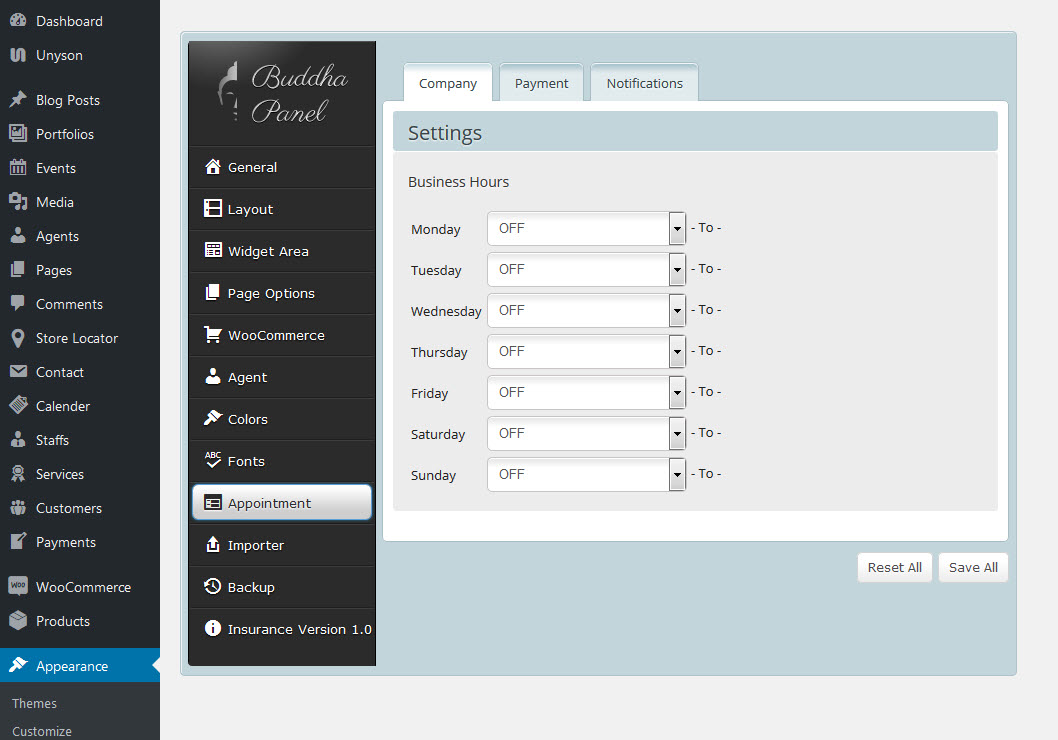
Task: Click the Reset All button
Action: tap(895, 567)
